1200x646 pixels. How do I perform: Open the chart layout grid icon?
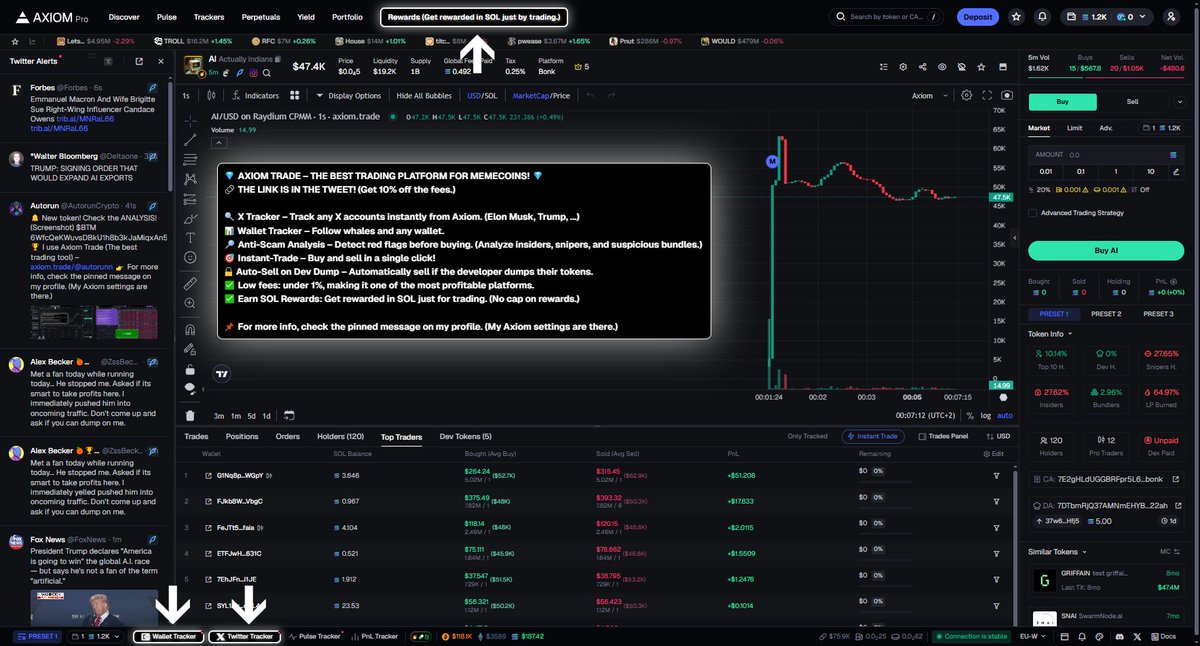(295, 96)
